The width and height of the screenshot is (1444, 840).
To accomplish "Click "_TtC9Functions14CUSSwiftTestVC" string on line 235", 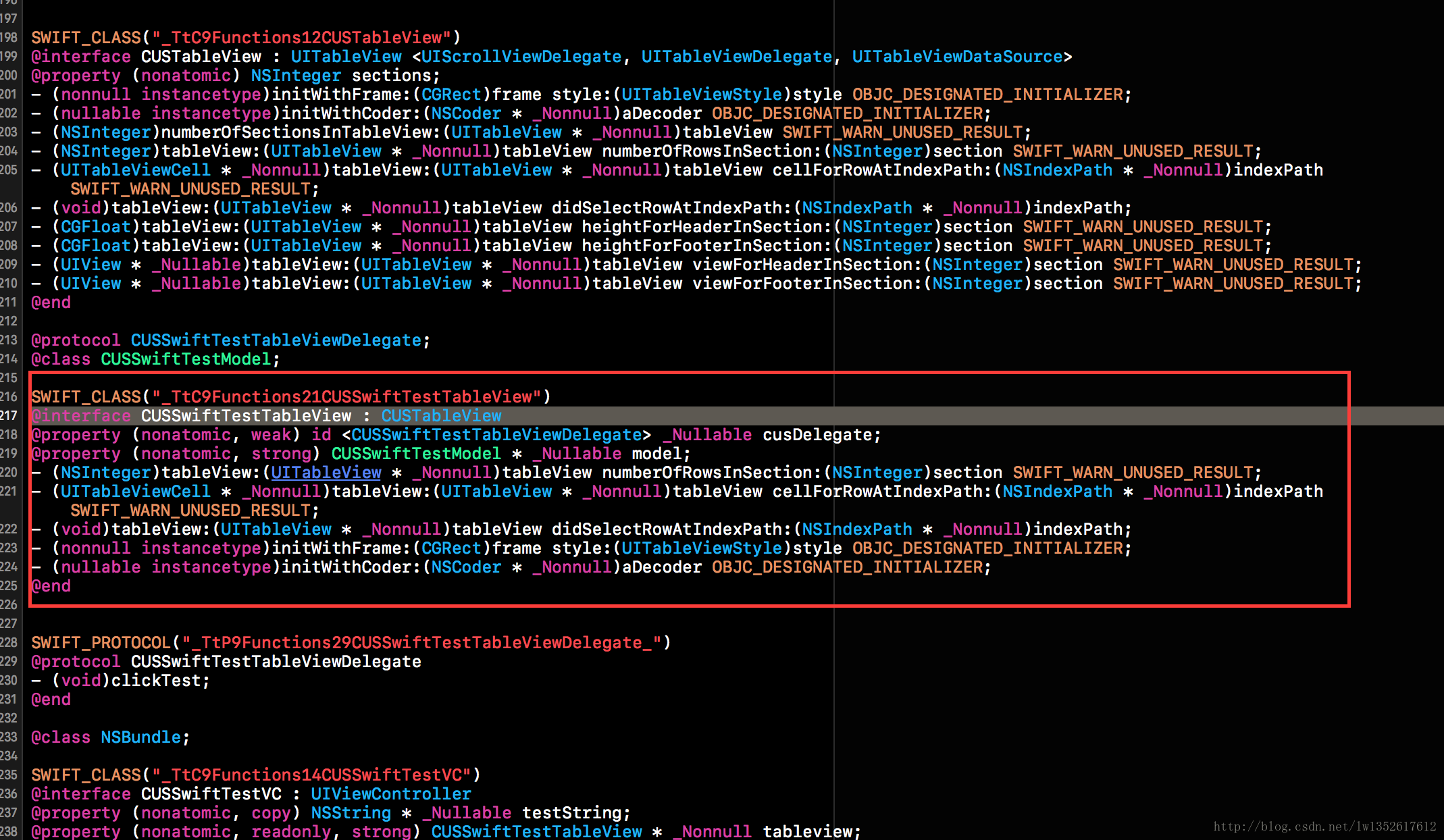I will click(x=311, y=775).
